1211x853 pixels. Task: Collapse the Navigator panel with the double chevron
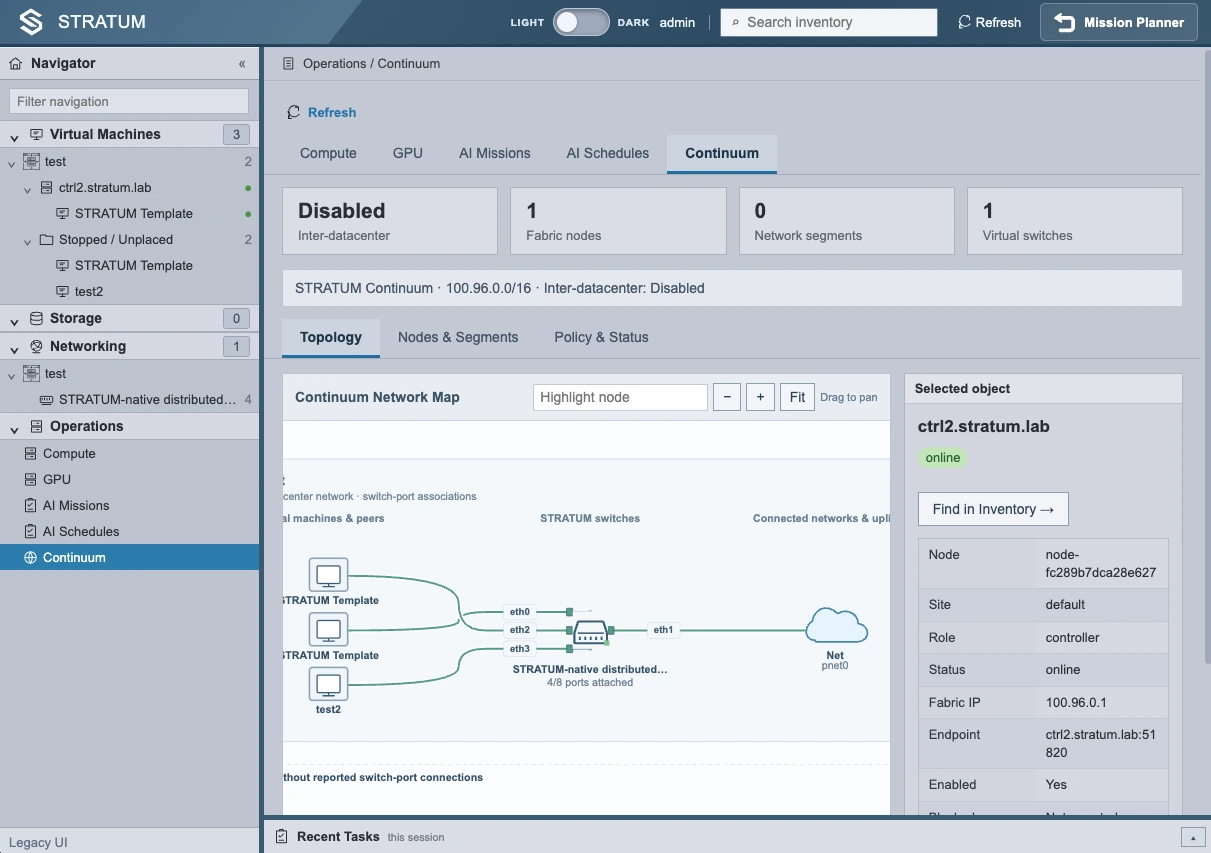[x=242, y=63]
